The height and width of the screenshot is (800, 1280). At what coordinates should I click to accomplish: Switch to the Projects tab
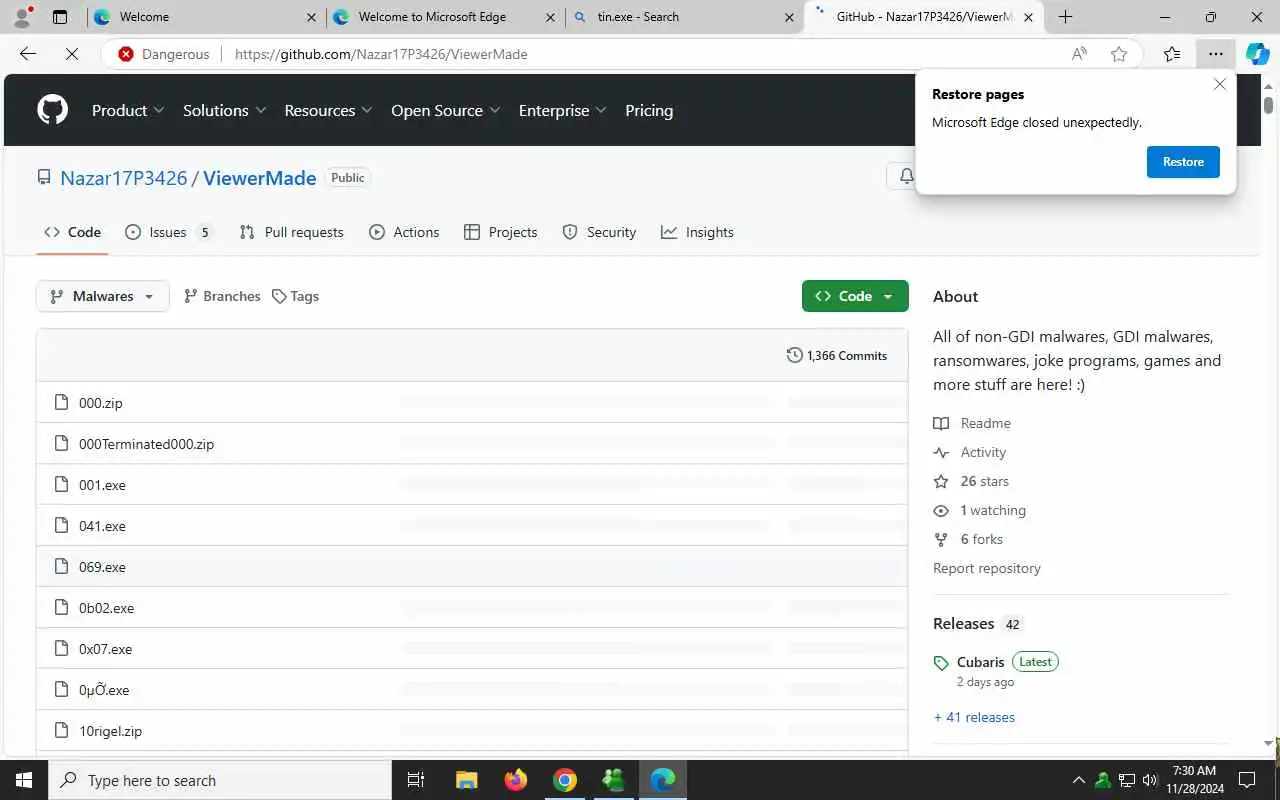(x=501, y=232)
